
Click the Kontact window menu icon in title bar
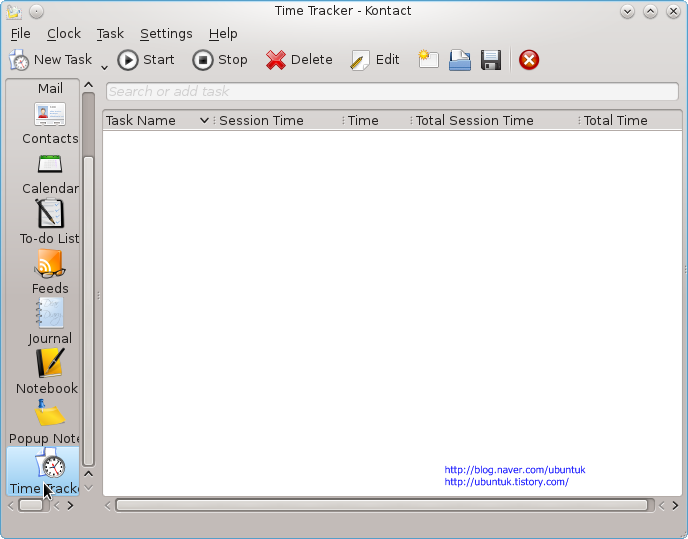point(14,11)
